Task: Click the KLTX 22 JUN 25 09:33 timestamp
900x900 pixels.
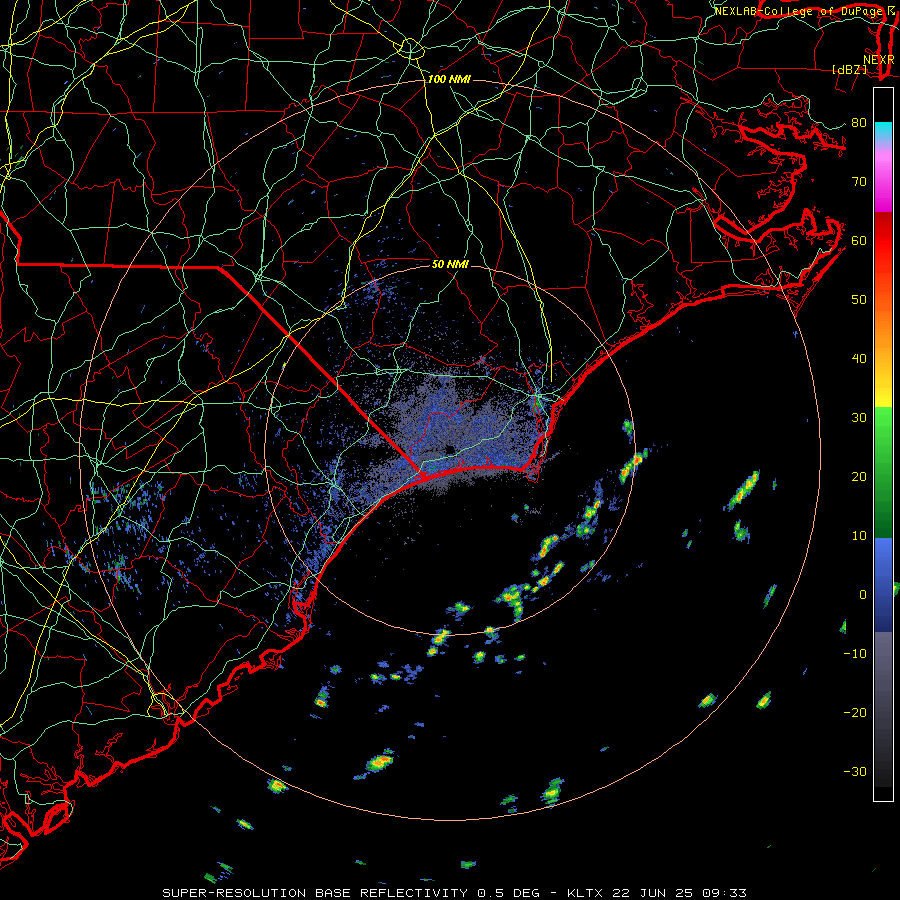Action: pos(656,893)
